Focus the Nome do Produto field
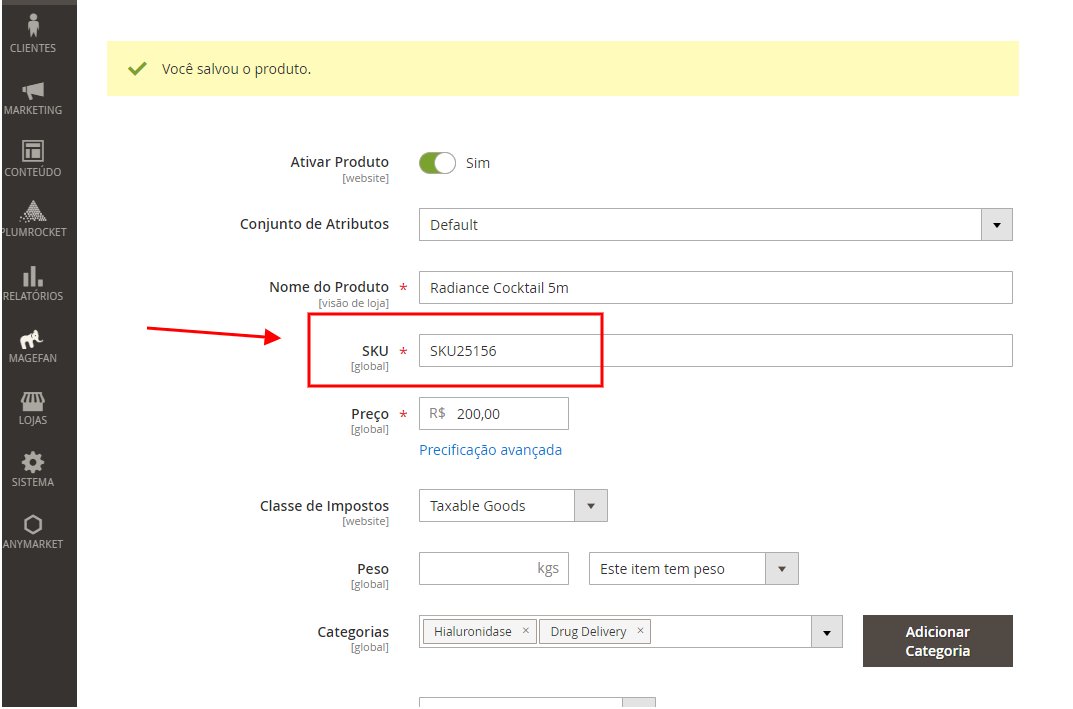The image size is (1073, 709). tap(714, 288)
